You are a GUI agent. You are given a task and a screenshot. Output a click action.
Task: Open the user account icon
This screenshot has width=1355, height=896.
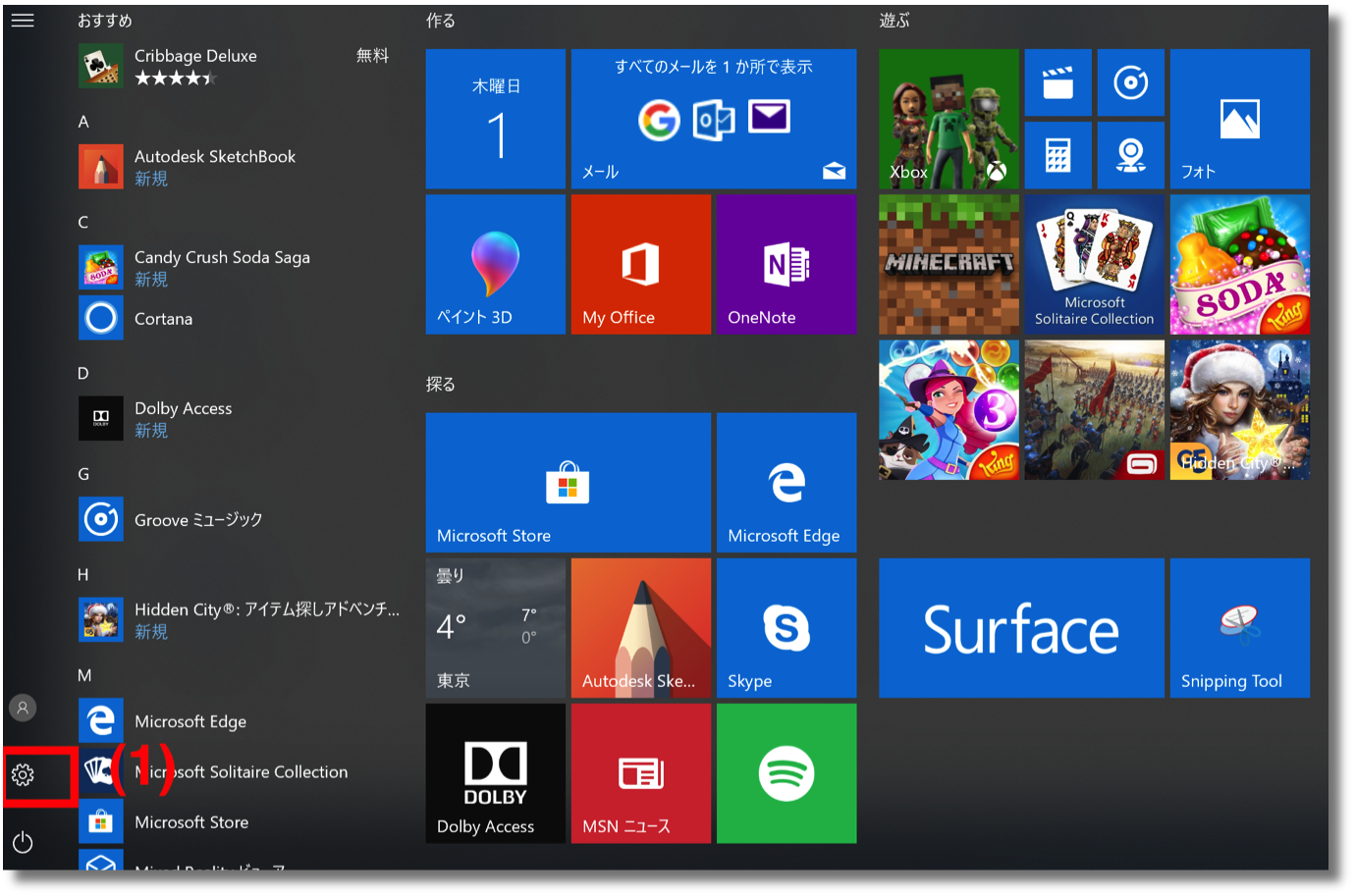click(x=23, y=708)
